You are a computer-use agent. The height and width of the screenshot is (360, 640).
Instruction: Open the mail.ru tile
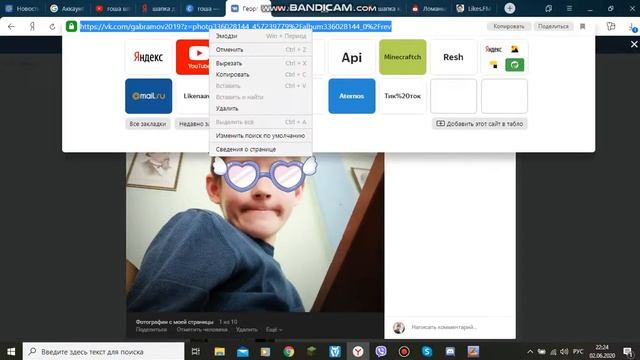(148, 96)
